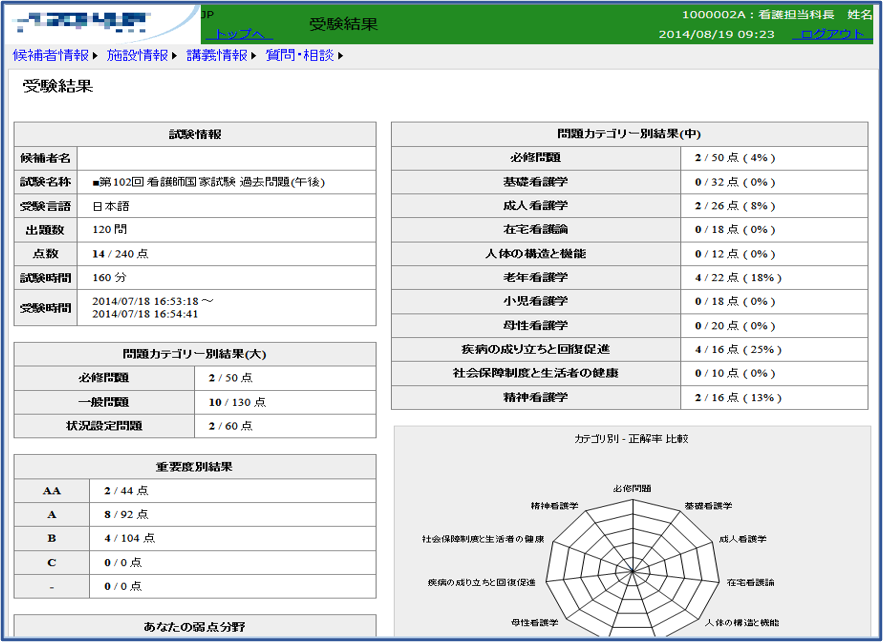Select the 重要度別結果 table header

pyautogui.click(x=195, y=467)
